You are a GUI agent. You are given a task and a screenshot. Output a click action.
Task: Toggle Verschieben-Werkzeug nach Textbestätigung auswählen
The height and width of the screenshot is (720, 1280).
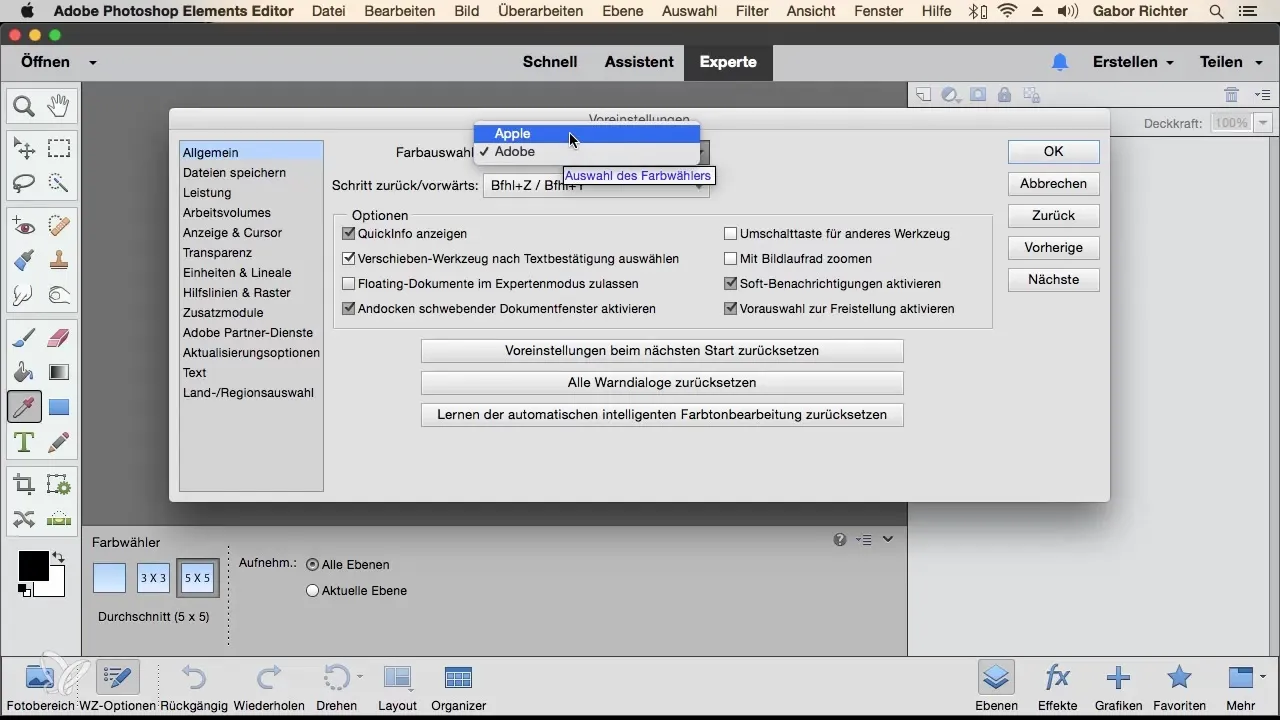[x=349, y=259]
